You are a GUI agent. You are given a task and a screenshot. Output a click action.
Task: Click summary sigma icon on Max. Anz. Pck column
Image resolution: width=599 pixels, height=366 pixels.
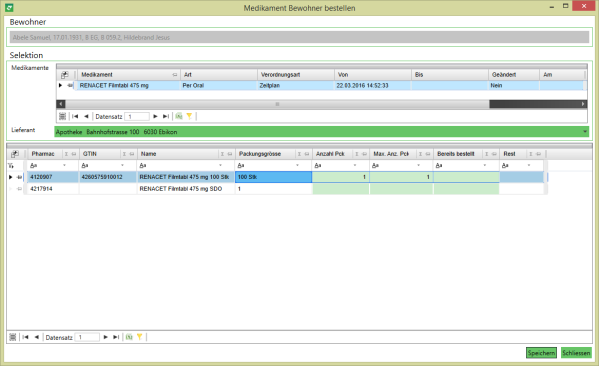pyautogui.click(x=420, y=154)
